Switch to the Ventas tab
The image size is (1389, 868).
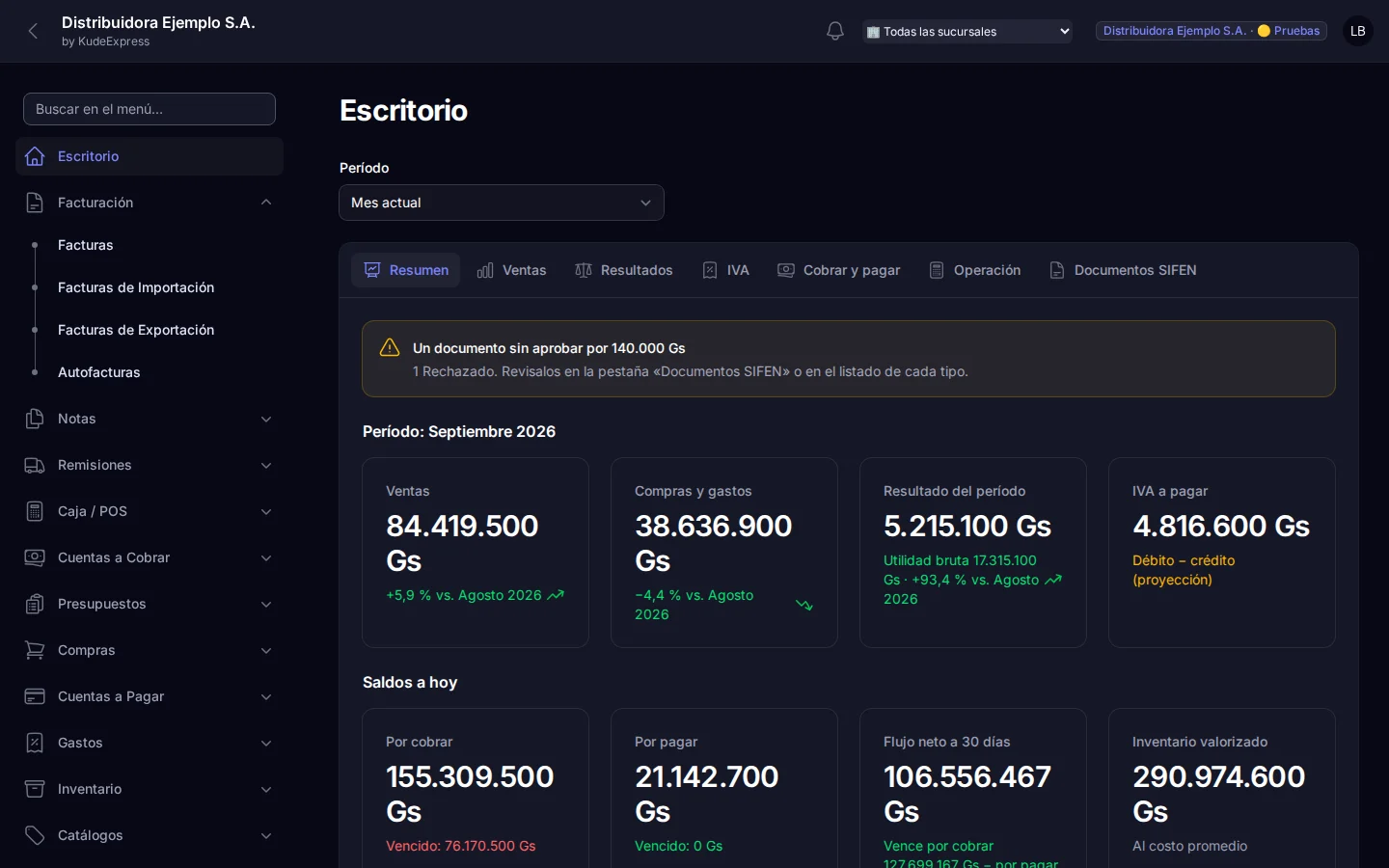pos(511,270)
